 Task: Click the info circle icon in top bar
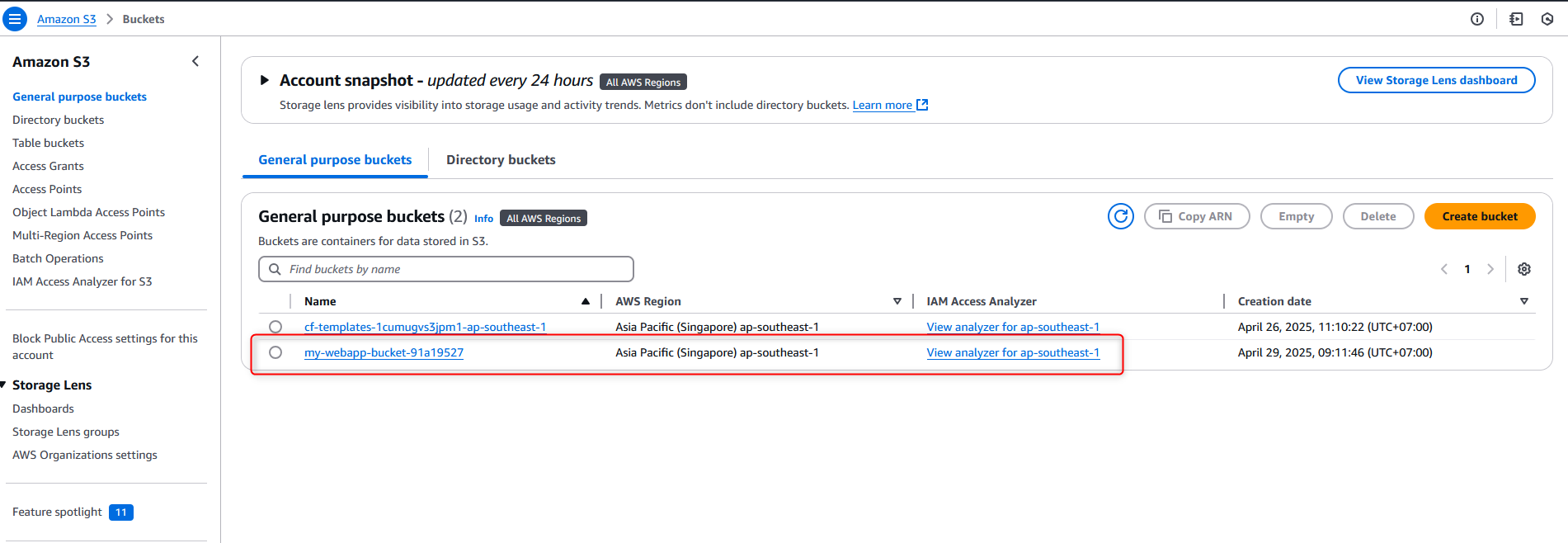1477,19
